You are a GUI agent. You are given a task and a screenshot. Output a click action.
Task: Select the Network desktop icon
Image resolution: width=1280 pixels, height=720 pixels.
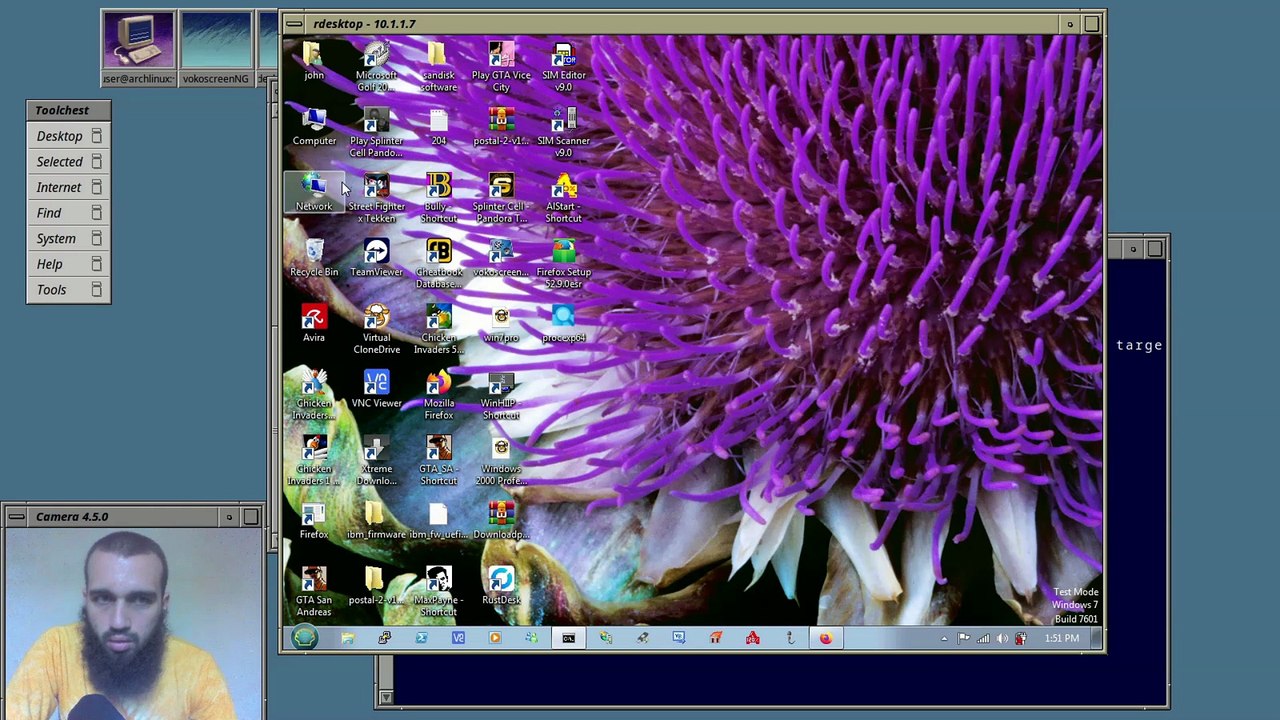click(314, 192)
